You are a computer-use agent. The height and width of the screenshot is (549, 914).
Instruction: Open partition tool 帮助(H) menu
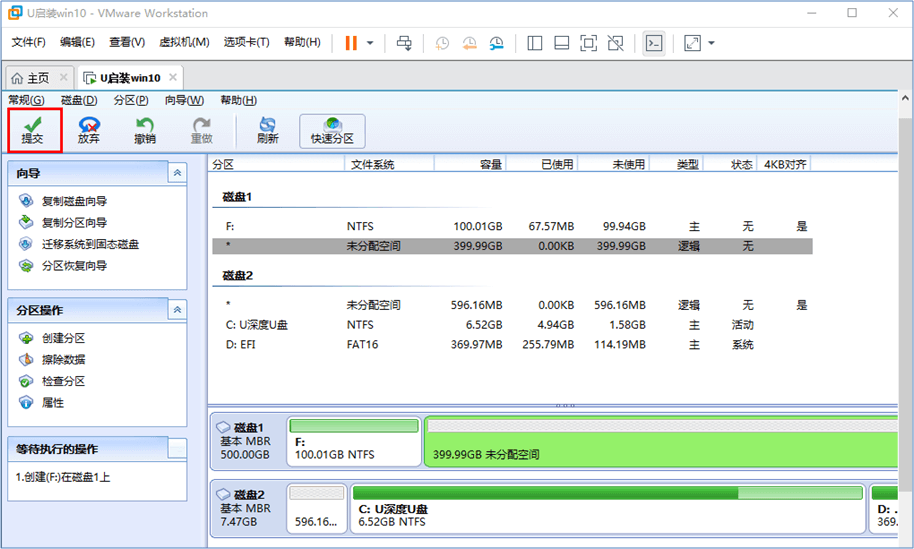(238, 100)
